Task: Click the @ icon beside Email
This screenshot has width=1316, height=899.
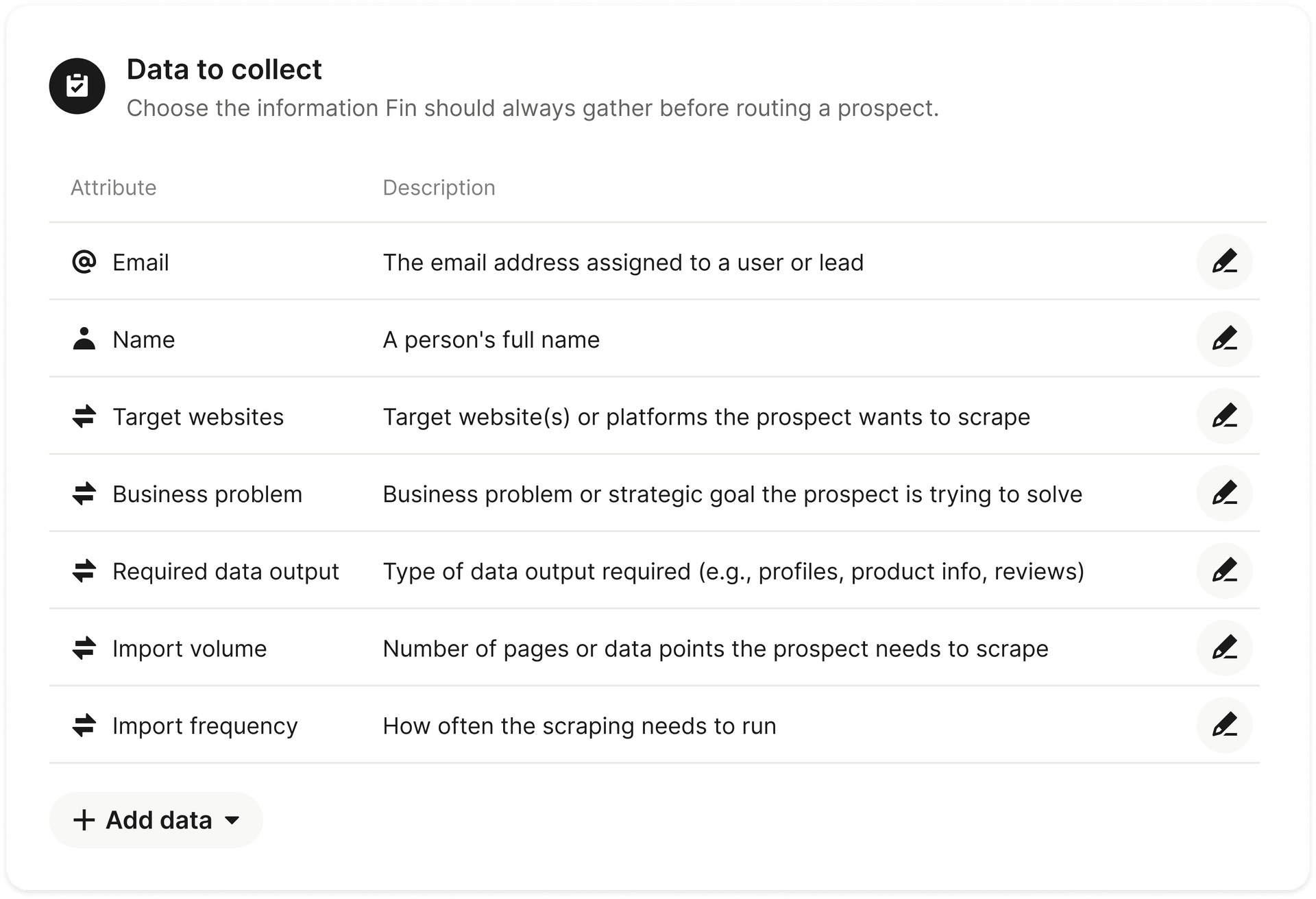Action: pos(84,262)
